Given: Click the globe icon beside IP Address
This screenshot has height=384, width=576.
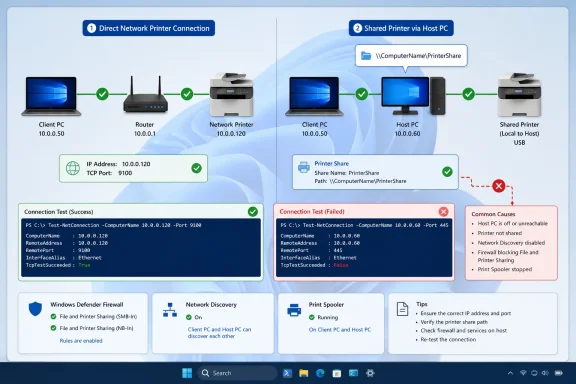Looking at the screenshot, I should click(x=73, y=168).
